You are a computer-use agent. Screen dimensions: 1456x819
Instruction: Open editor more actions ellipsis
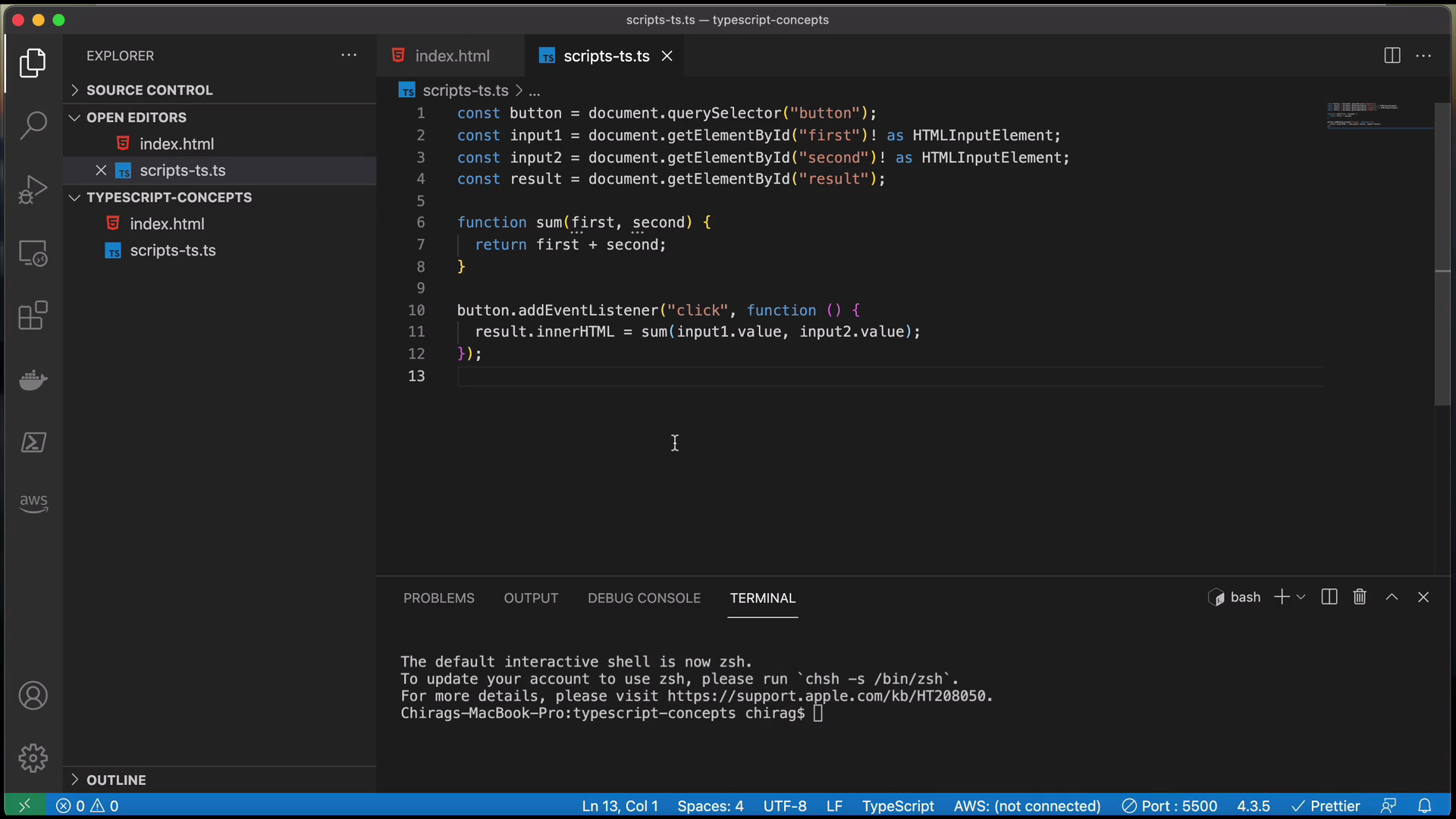click(x=1423, y=55)
